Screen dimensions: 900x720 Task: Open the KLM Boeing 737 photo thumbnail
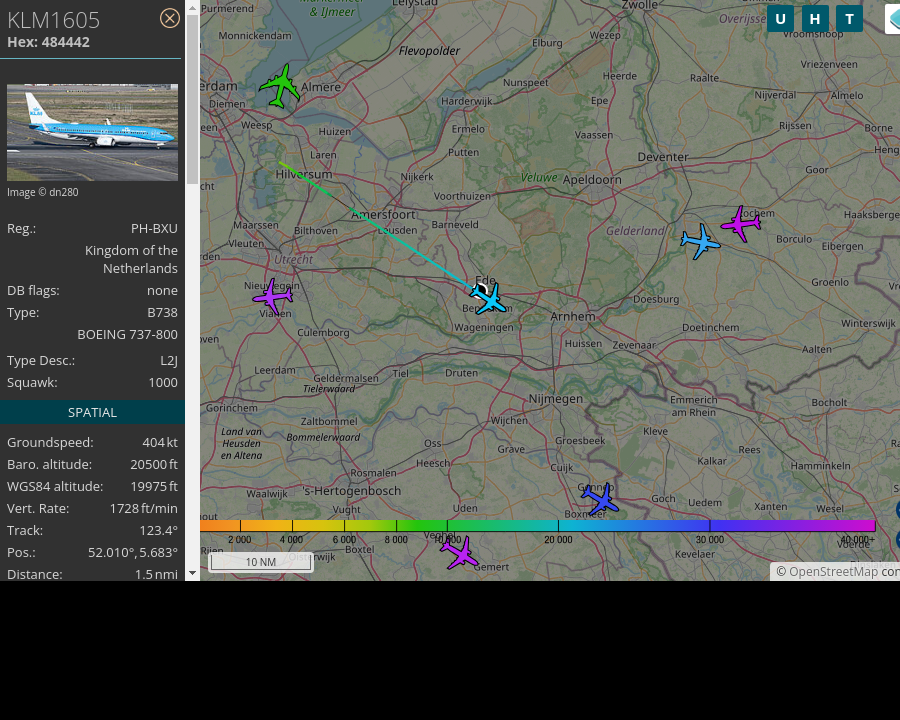click(x=92, y=133)
